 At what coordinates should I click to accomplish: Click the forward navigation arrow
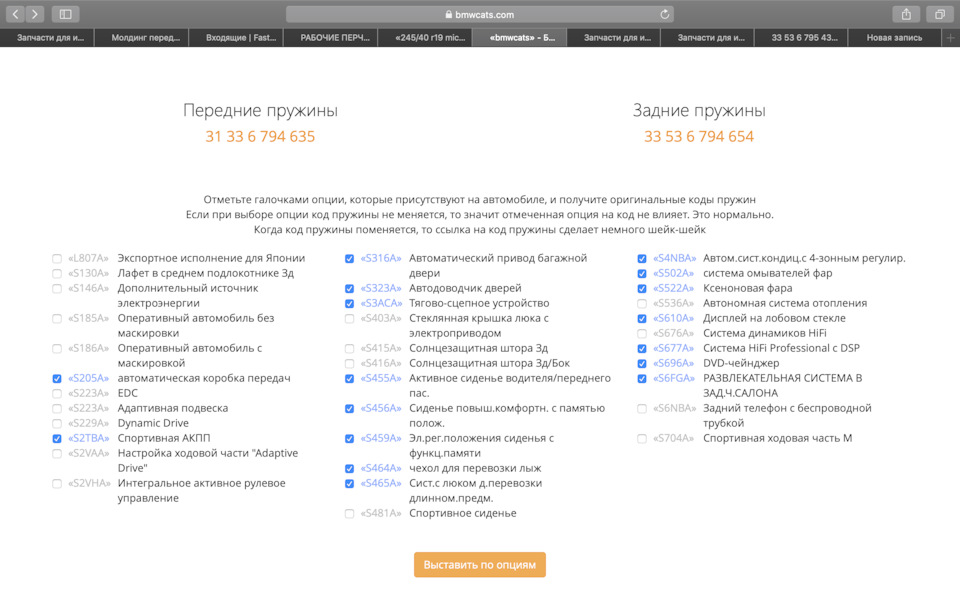coord(35,14)
